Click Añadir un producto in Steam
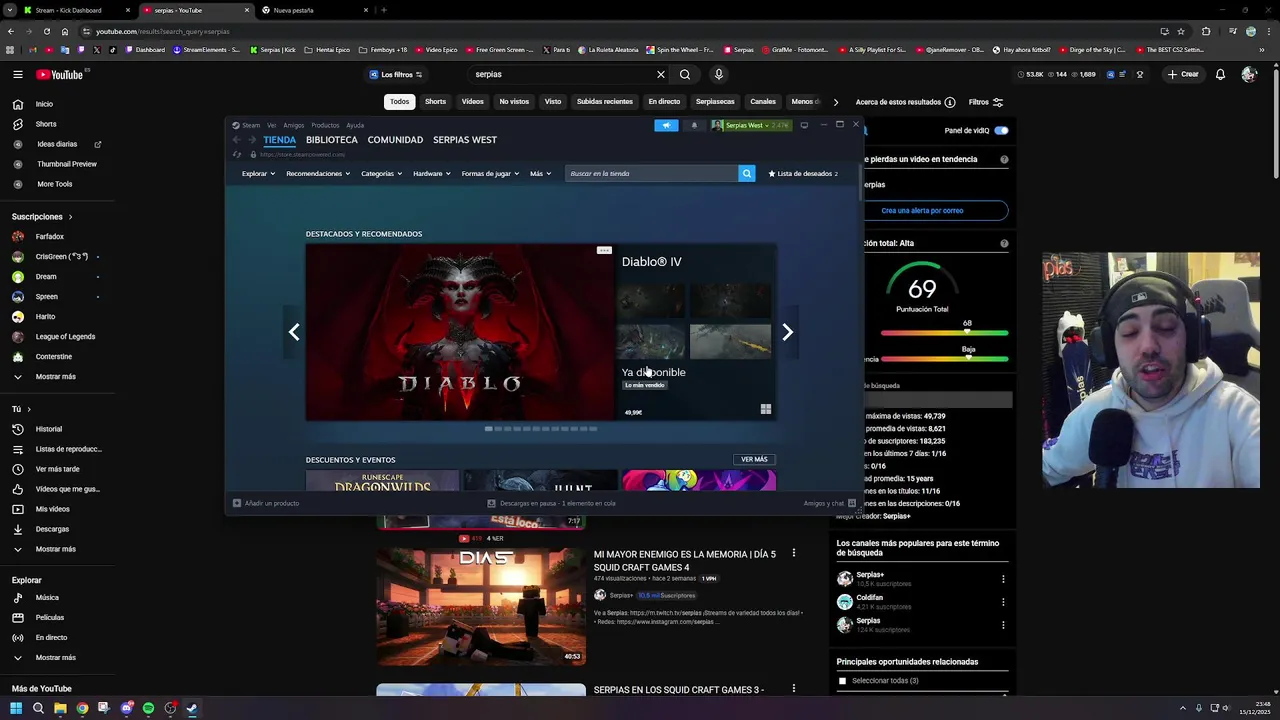This screenshot has height=720, width=1280. [266, 503]
